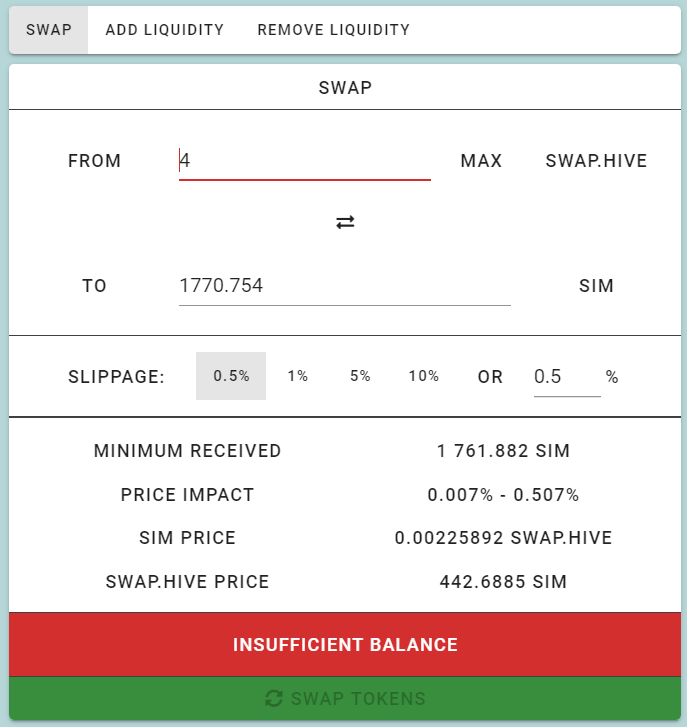Select the Swap tab

point(49,30)
